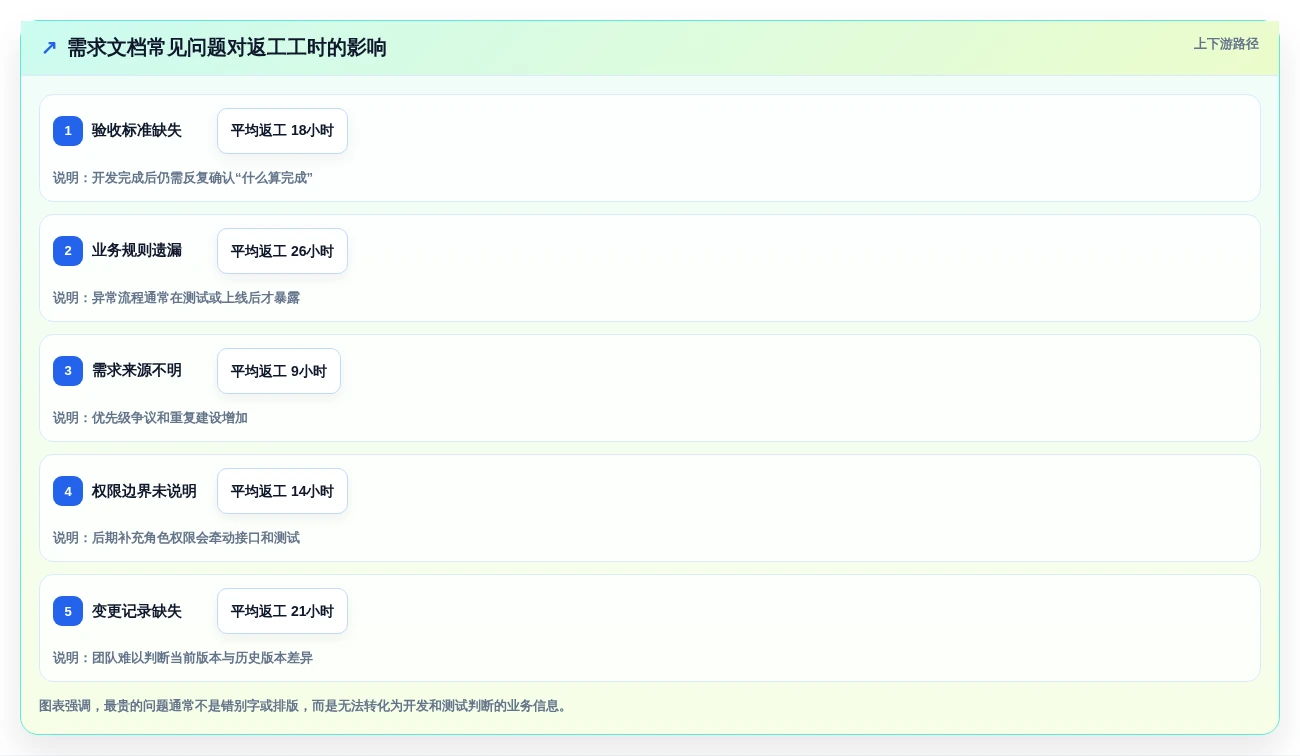Click the number 2 badge for 业务规则遗漏
The height and width of the screenshot is (756, 1300).
point(68,251)
